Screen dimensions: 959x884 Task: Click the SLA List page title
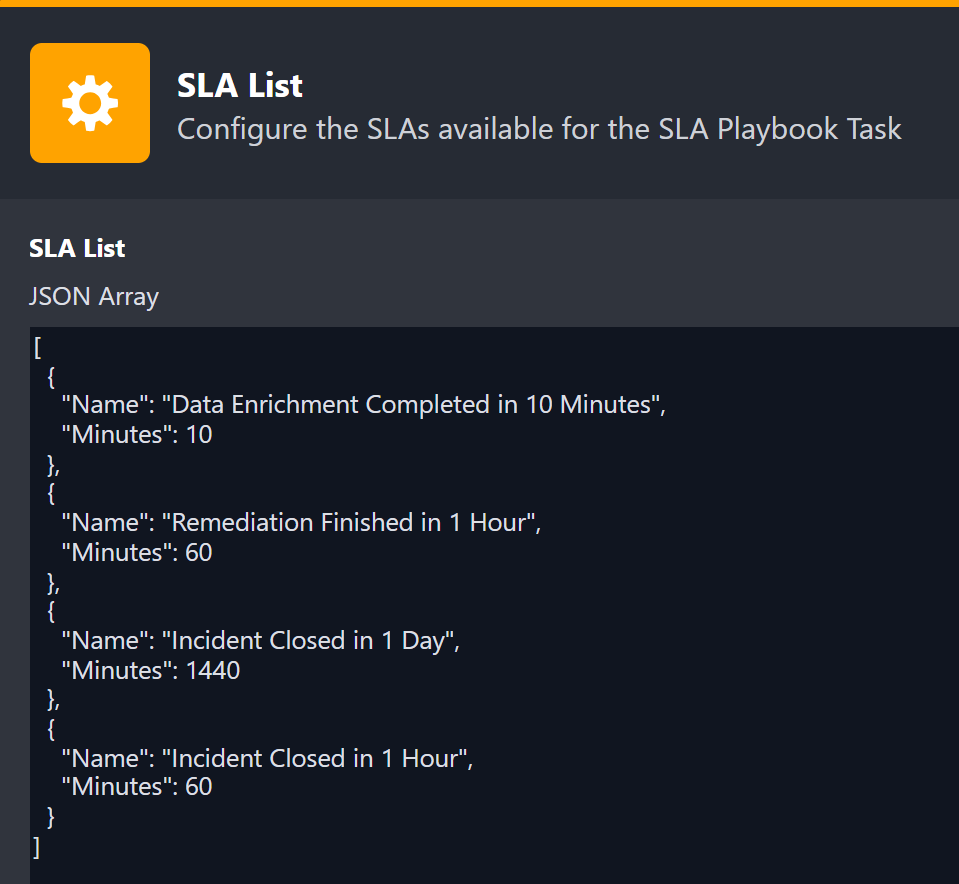(240, 86)
